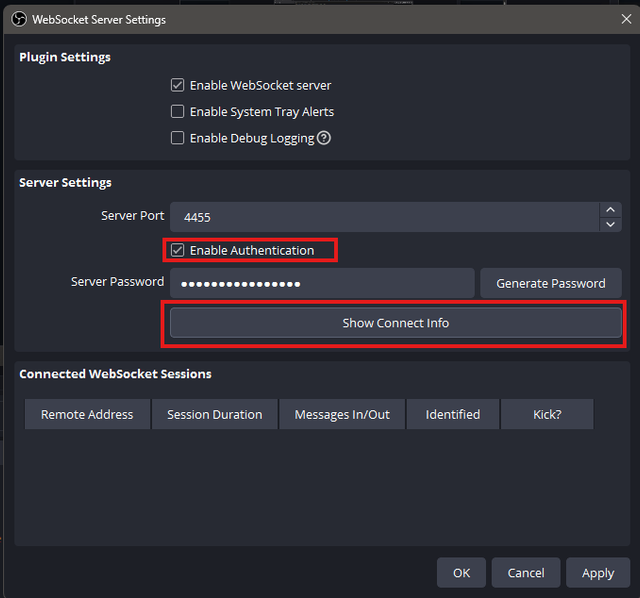Viewport: 640px width, 598px height.
Task: Click Show Connect Info button
Action: (396, 323)
